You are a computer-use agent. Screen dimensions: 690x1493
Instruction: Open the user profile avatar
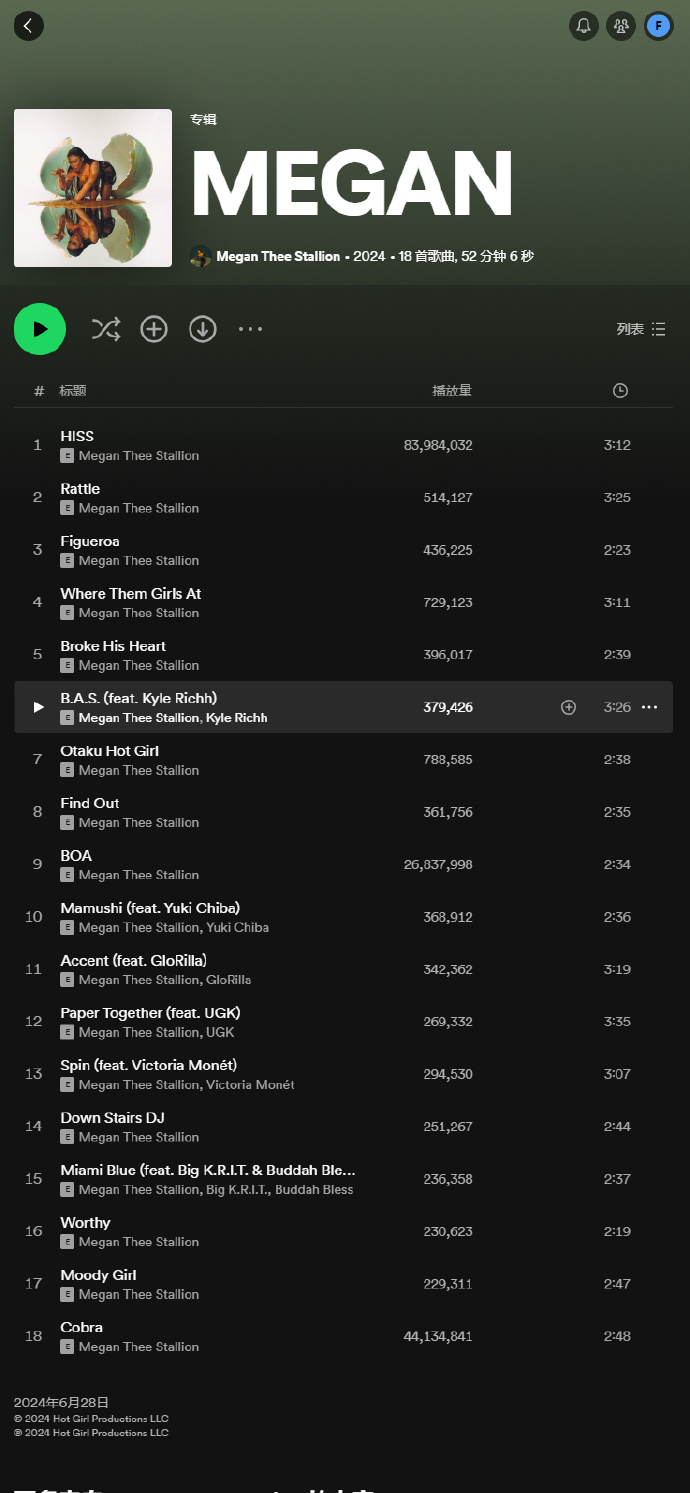coord(658,26)
